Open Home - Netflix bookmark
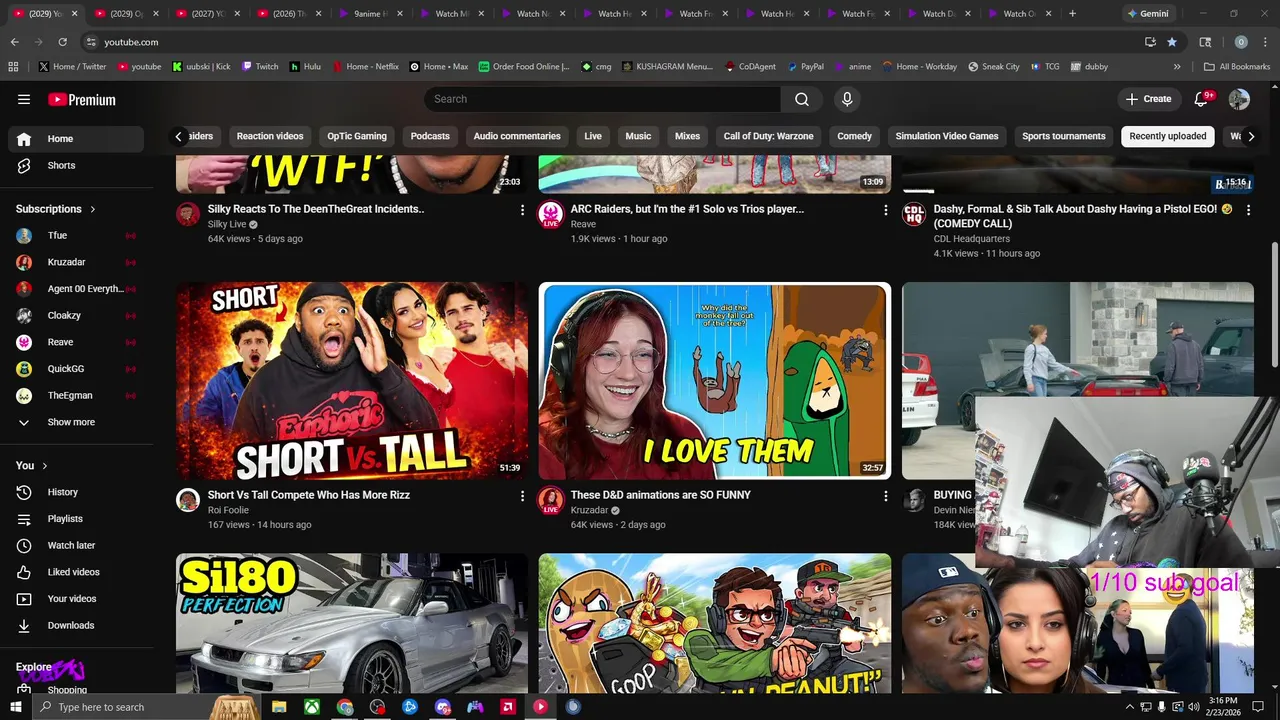 point(364,67)
